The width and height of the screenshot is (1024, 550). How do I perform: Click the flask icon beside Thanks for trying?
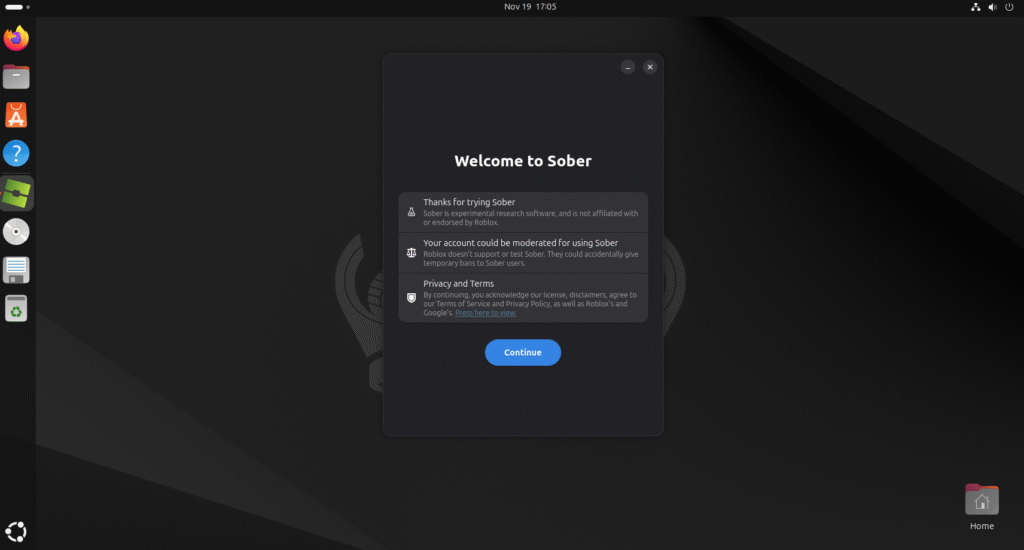411,212
